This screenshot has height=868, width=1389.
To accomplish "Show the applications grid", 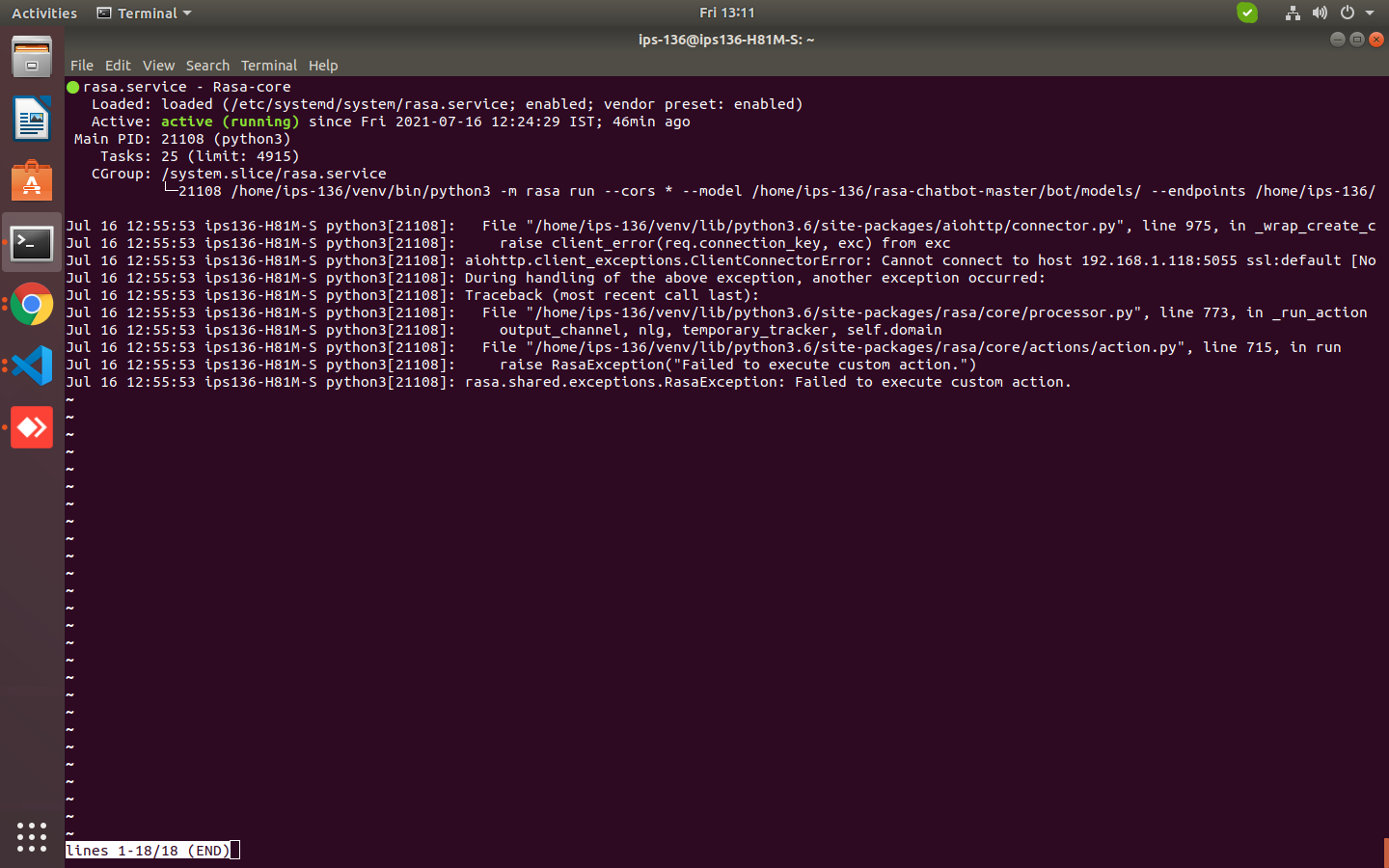I will [32, 836].
